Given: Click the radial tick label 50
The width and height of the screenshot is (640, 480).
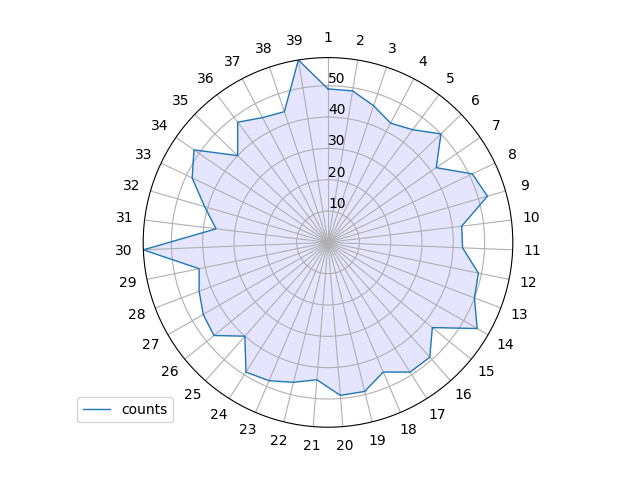Looking at the screenshot, I should coord(336,78).
